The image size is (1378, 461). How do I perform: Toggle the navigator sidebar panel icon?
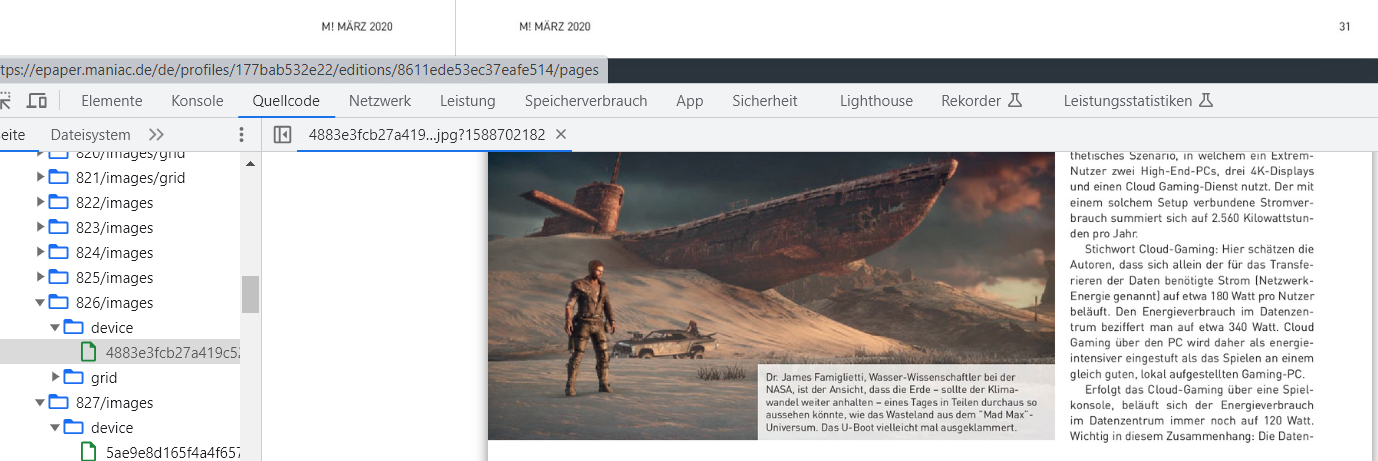tap(282, 134)
